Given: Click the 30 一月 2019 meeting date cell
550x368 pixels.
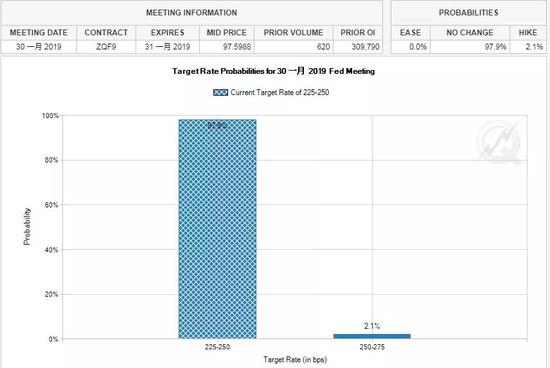Looking at the screenshot, I should click(x=39, y=47).
